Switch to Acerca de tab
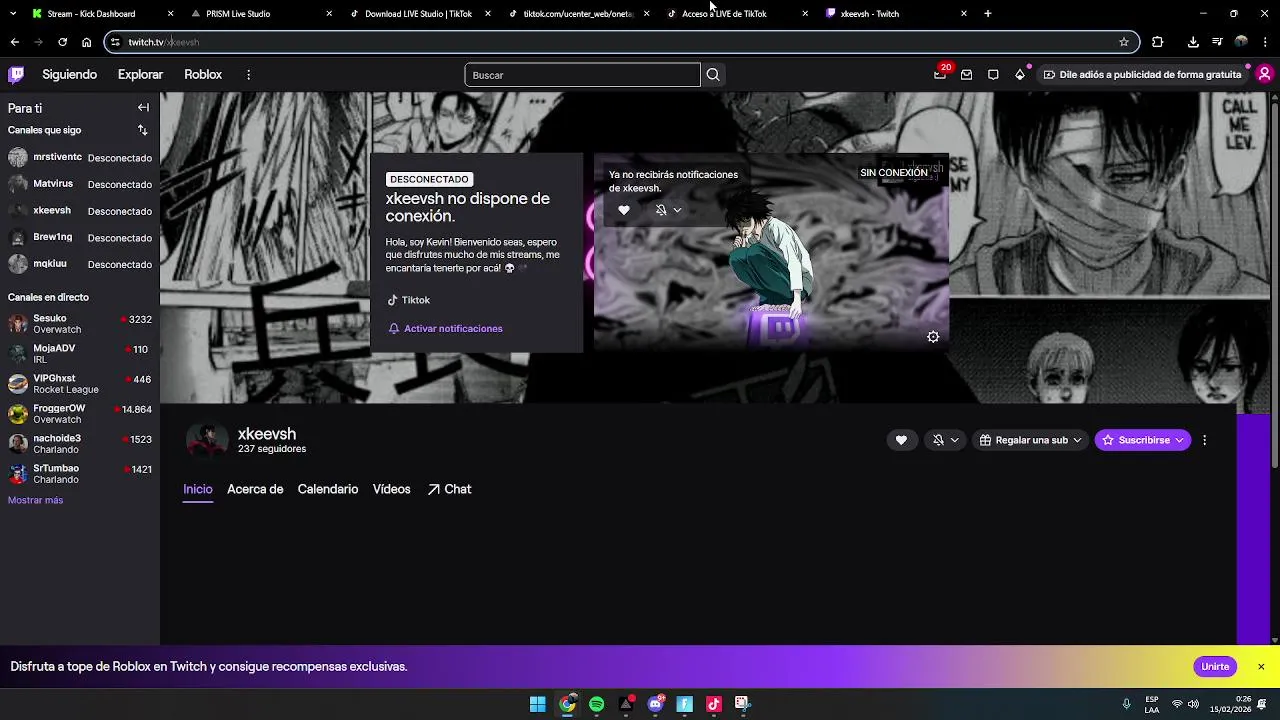The width and height of the screenshot is (1280, 720). [255, 489]
